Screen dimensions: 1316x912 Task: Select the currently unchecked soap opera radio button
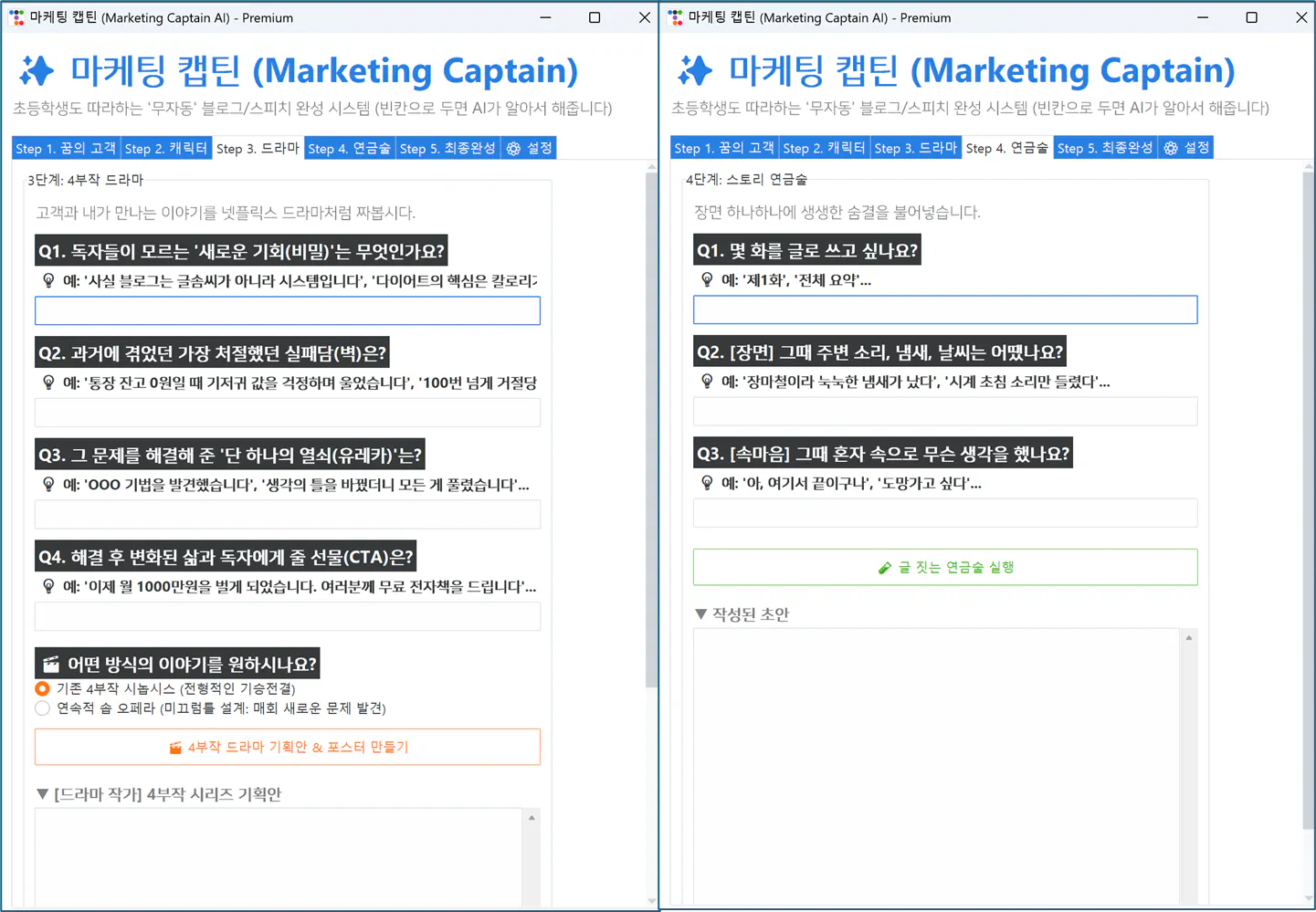pyautogui.click(x=42, y=708)
